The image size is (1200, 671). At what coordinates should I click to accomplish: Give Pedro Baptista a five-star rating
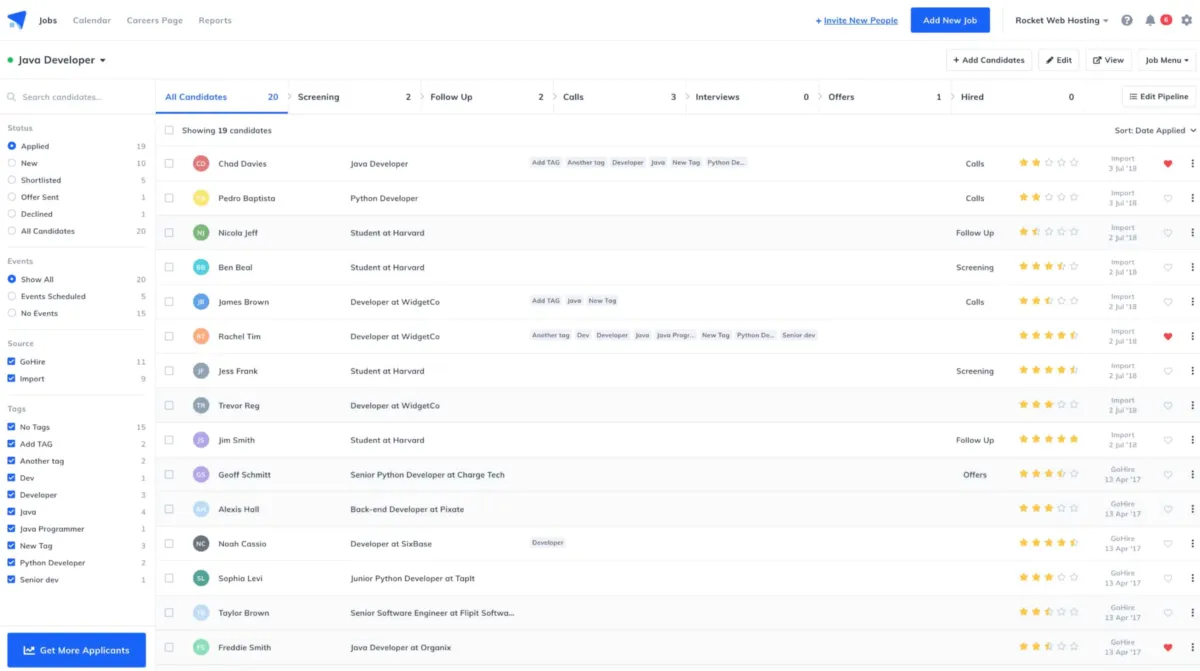[x=1076, y=198]
